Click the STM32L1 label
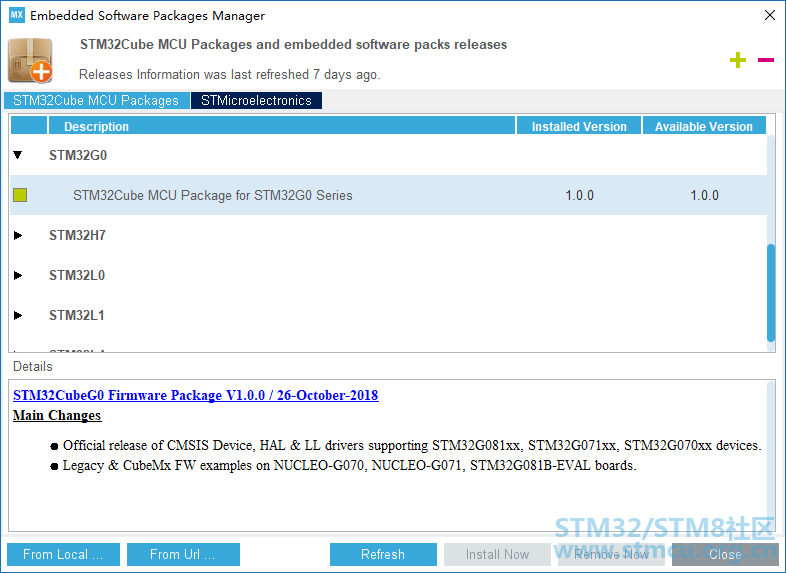The height and width of the screenshot is (573, 786). 77,315
